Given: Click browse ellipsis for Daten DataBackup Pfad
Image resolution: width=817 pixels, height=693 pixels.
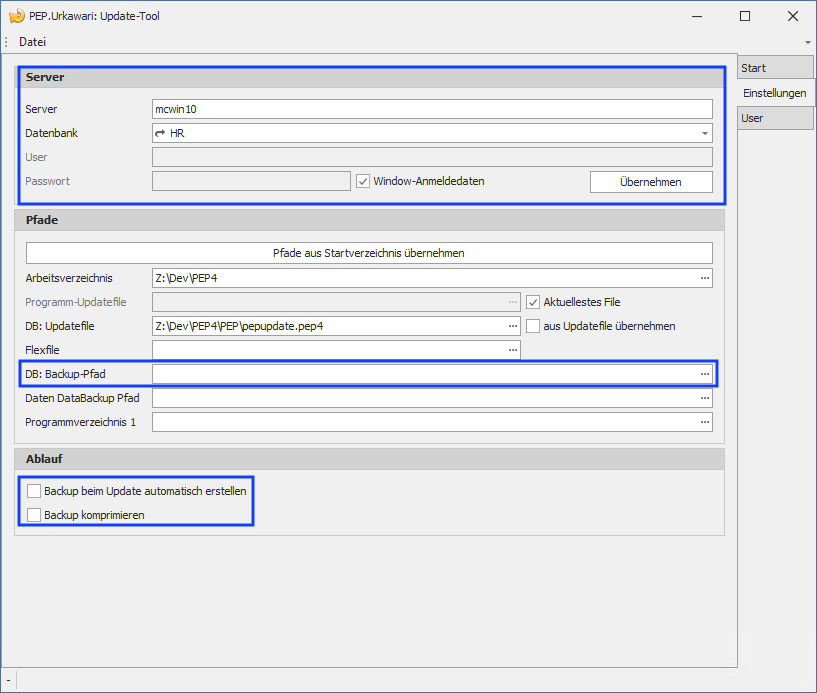Looking at the screenshot, I should [704, 398].
